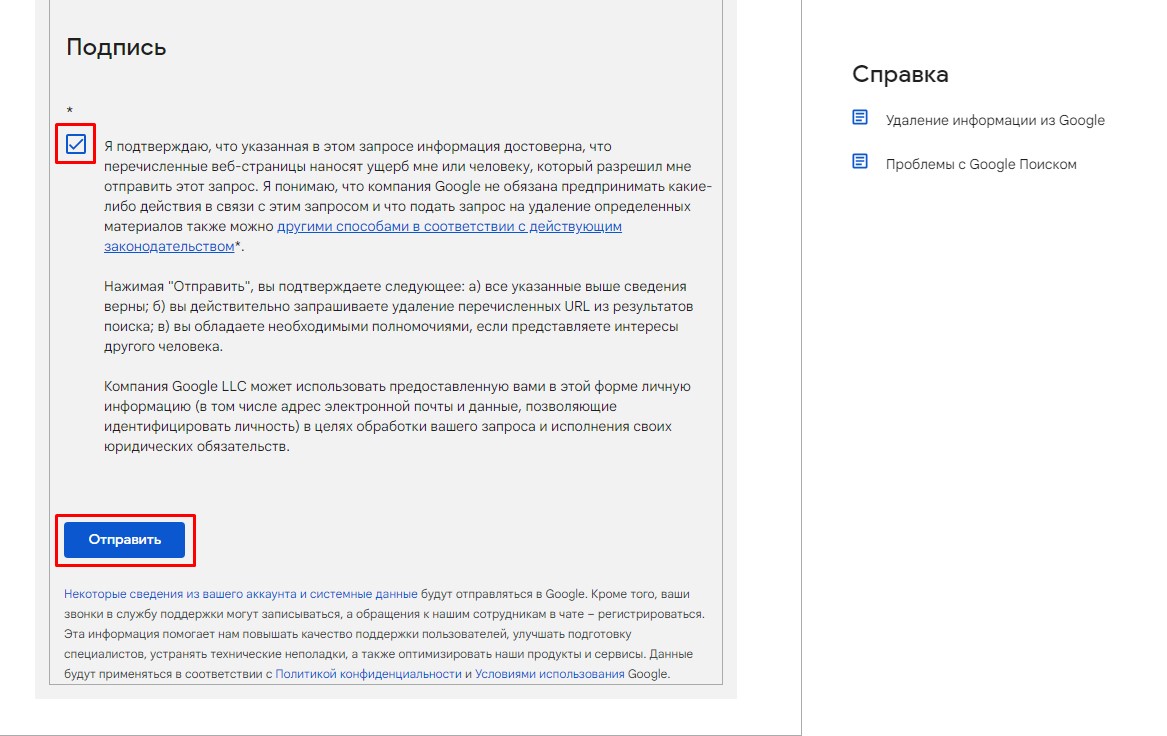Click the 'Подпись' section heading
This screenshot has width=1167, height=736.
116,47
